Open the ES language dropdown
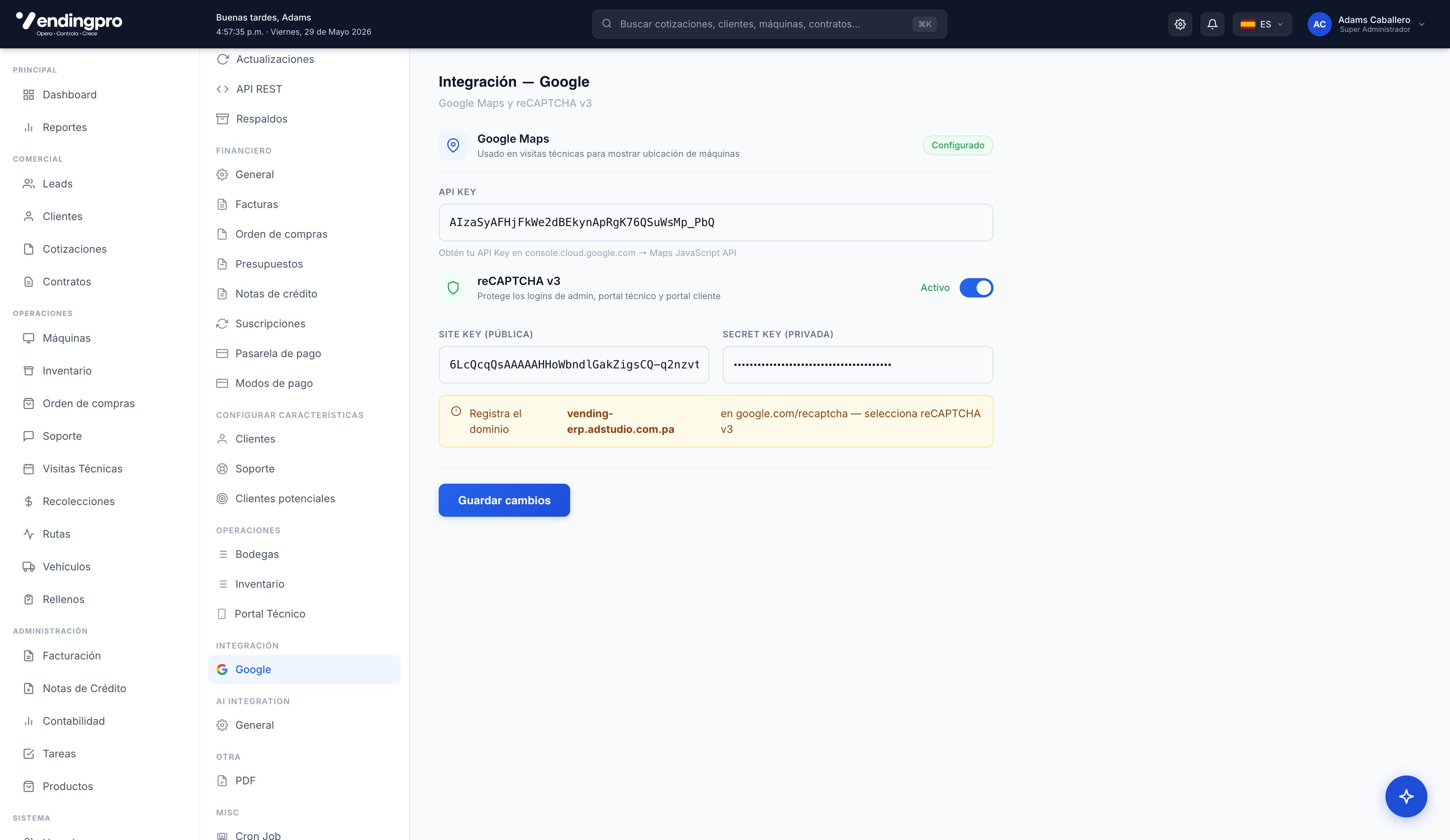This screenshot has width=1450, height=840. click(1262, 24)
